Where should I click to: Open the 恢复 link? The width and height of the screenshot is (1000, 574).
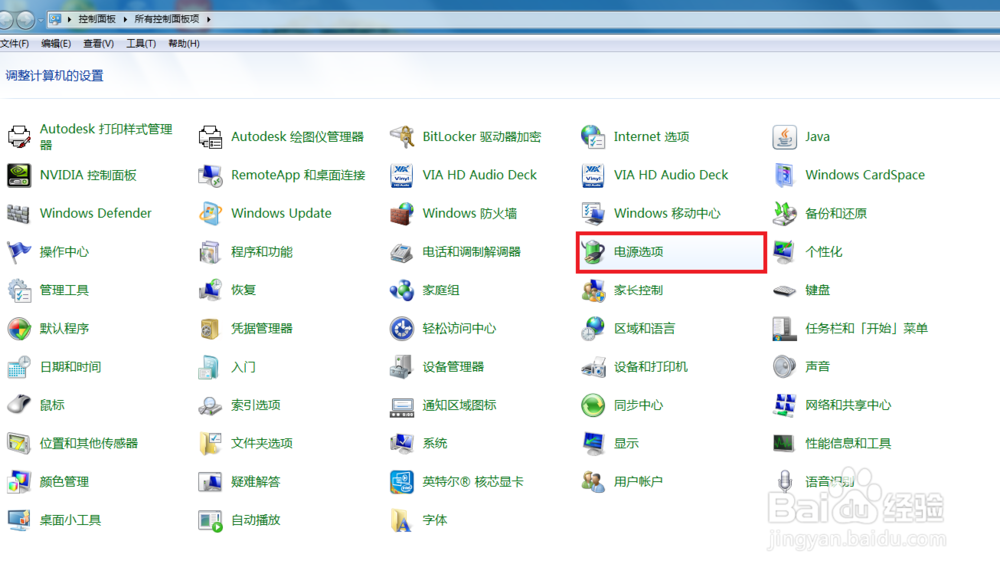click(x=243, y=290)
